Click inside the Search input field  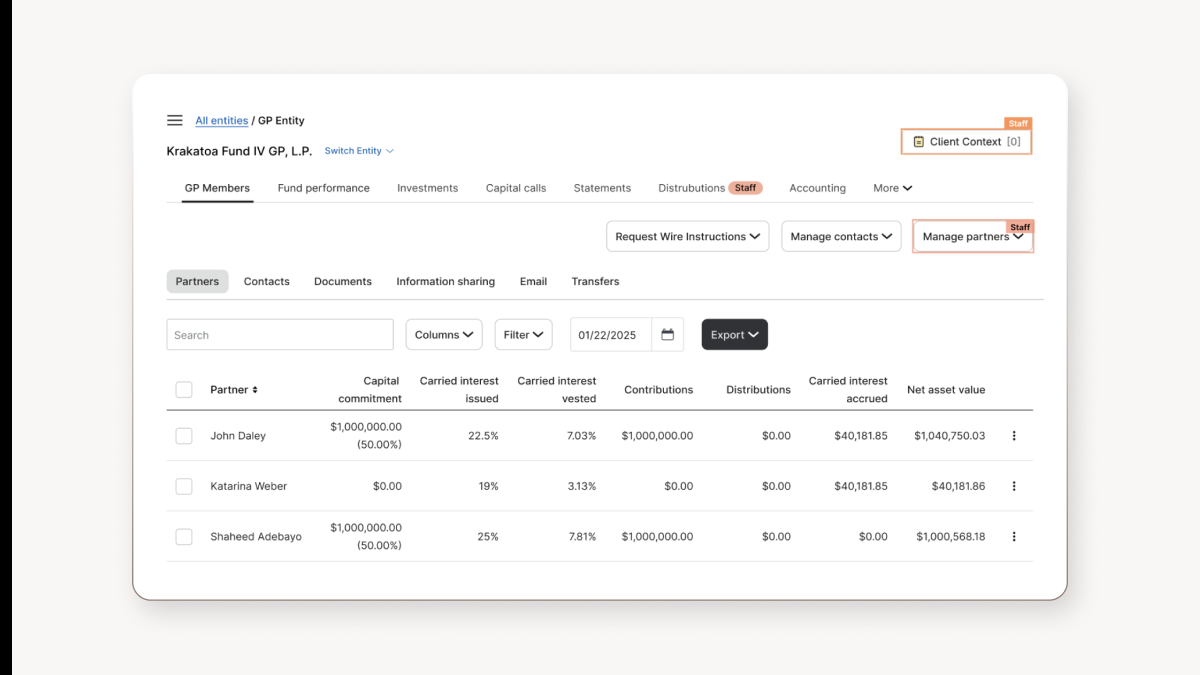[279, 334]
